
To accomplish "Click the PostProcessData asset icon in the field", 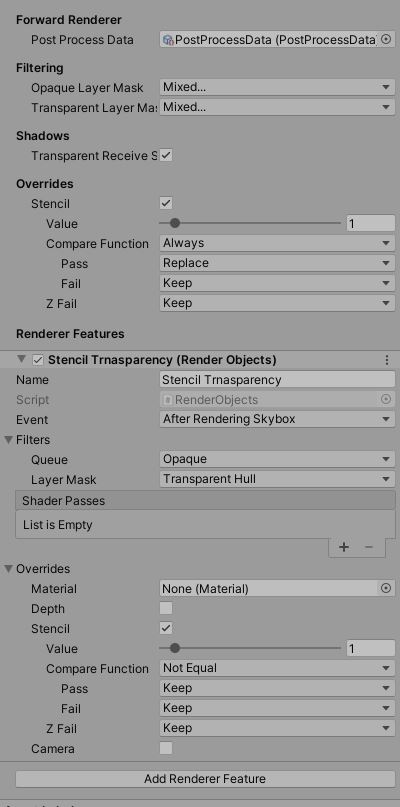I will [168, 40].
